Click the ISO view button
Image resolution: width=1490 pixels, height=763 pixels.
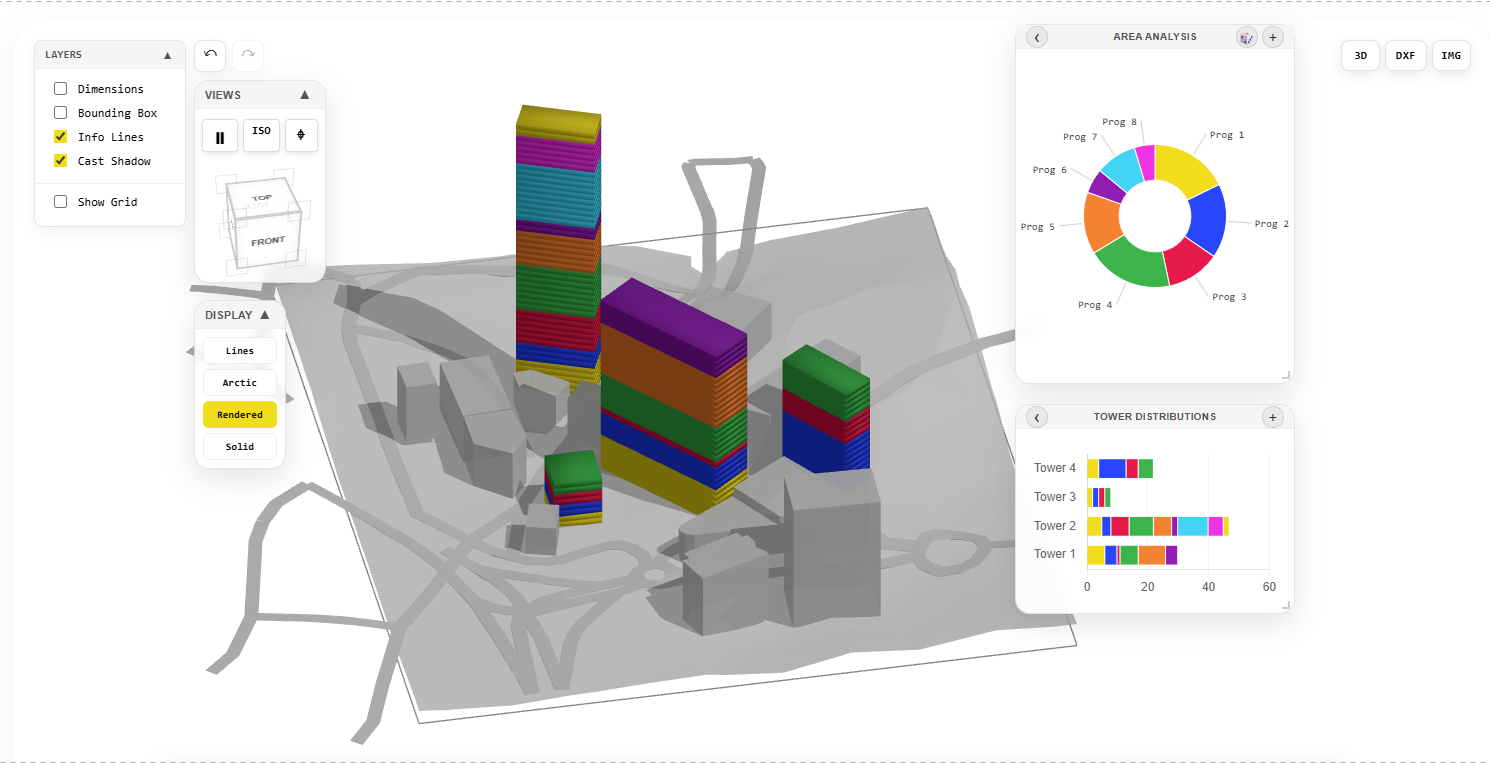click(x=261, y=135)
